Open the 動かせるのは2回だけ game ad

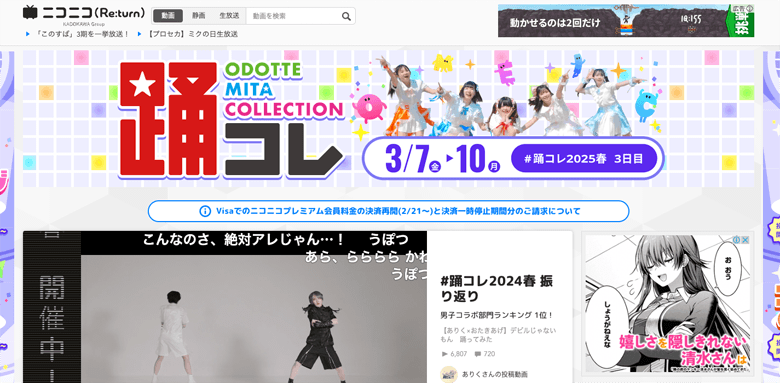coord(626,21)
